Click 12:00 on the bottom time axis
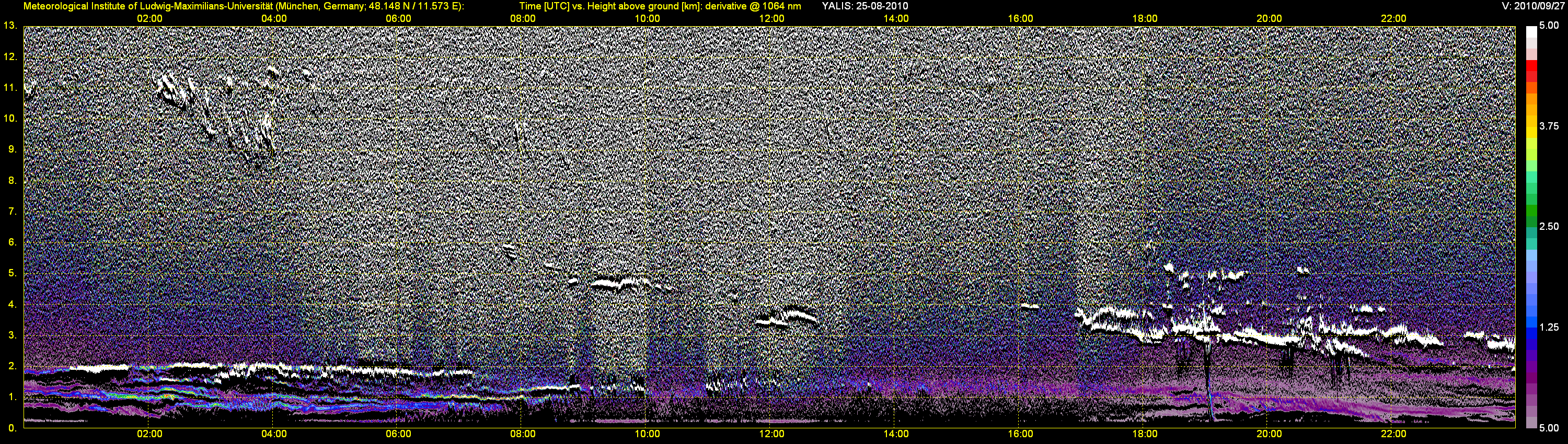 (772, 434)
